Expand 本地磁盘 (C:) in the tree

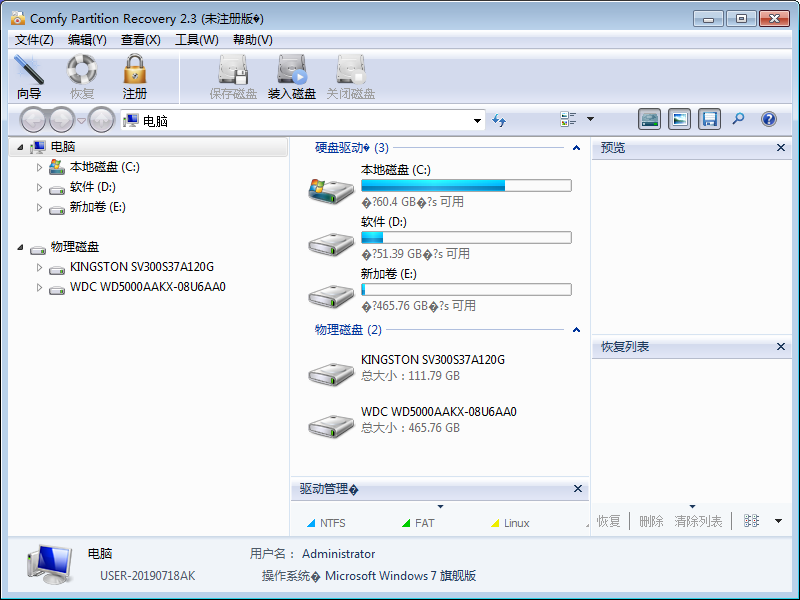pyautogui.click(x=39, y=167)
